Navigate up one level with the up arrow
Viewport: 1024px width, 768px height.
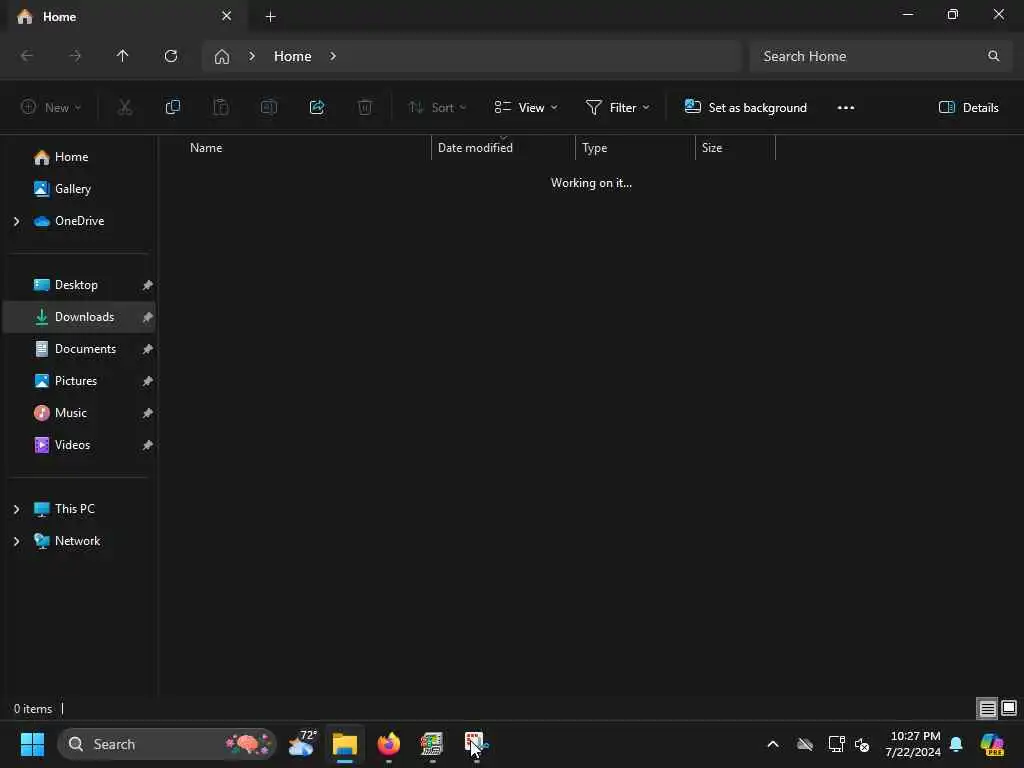pyautogui.click(x=123, y=56)
